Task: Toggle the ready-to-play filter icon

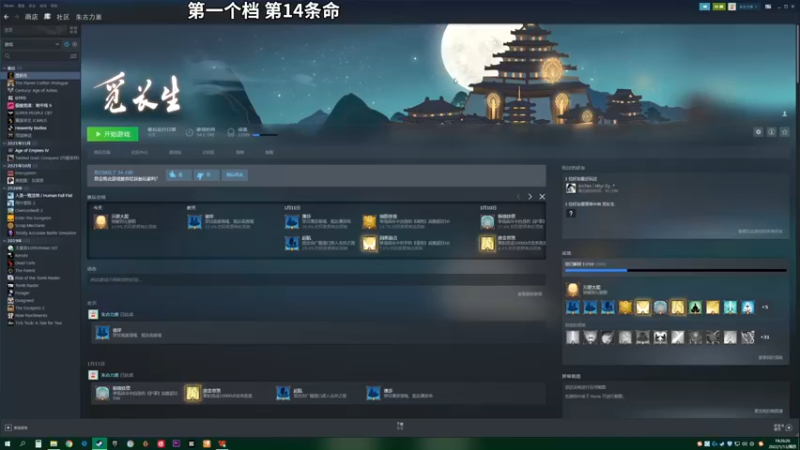Action: tap(74, 44)
